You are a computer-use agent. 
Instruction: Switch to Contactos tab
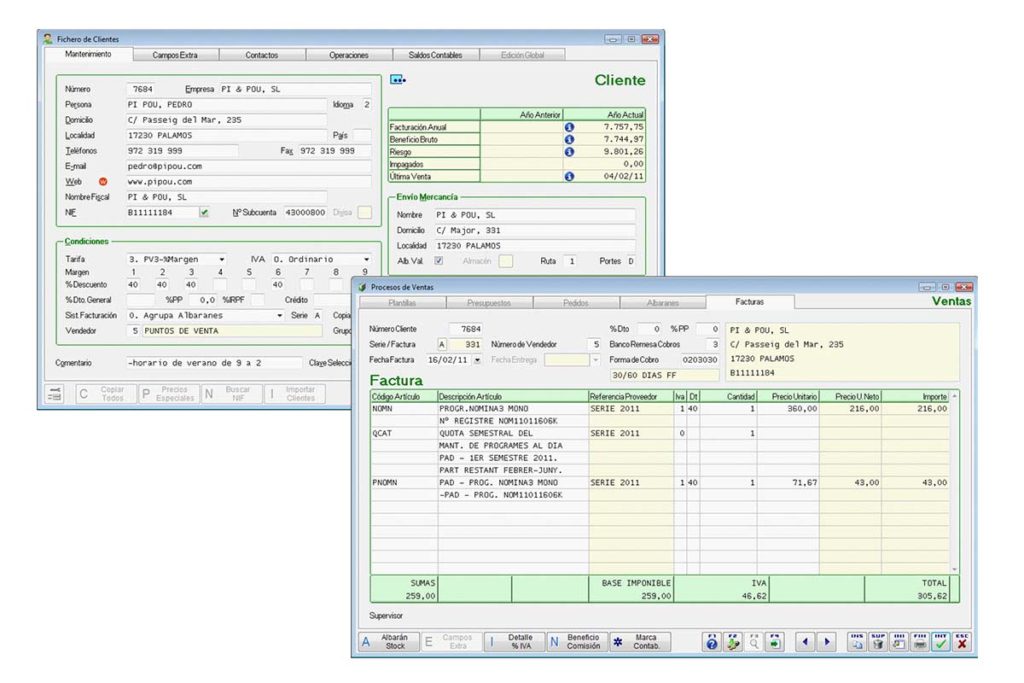262,55
